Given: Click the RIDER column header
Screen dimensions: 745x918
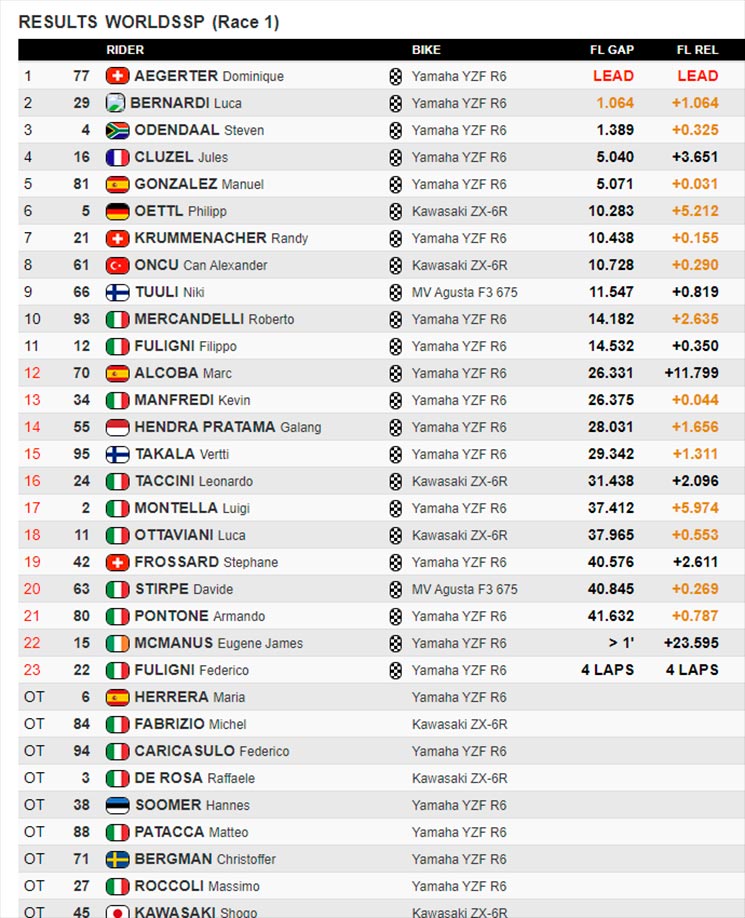Looking at the screenshot, I should [x=125, y=50].
